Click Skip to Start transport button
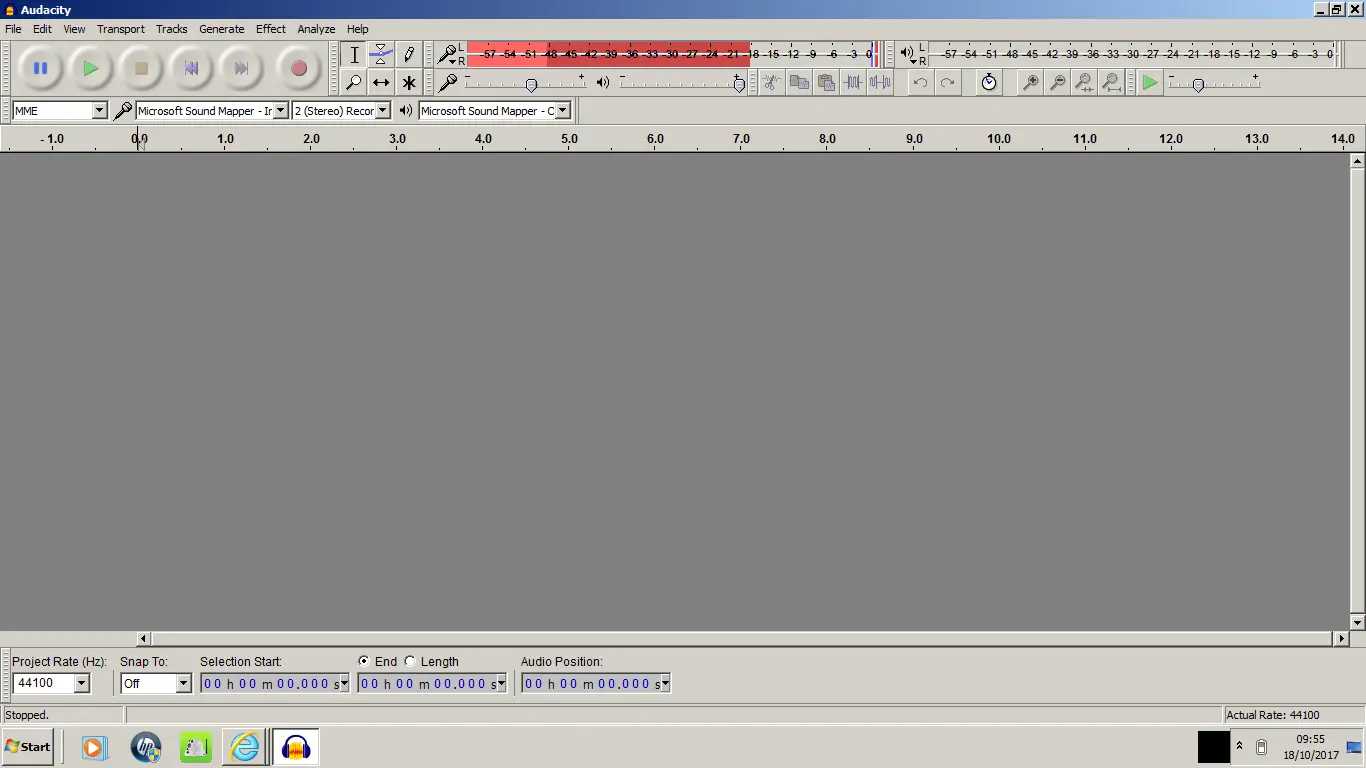Image resolution: width=1366 pixels, height=768 pixels. [x=191, y=69]
